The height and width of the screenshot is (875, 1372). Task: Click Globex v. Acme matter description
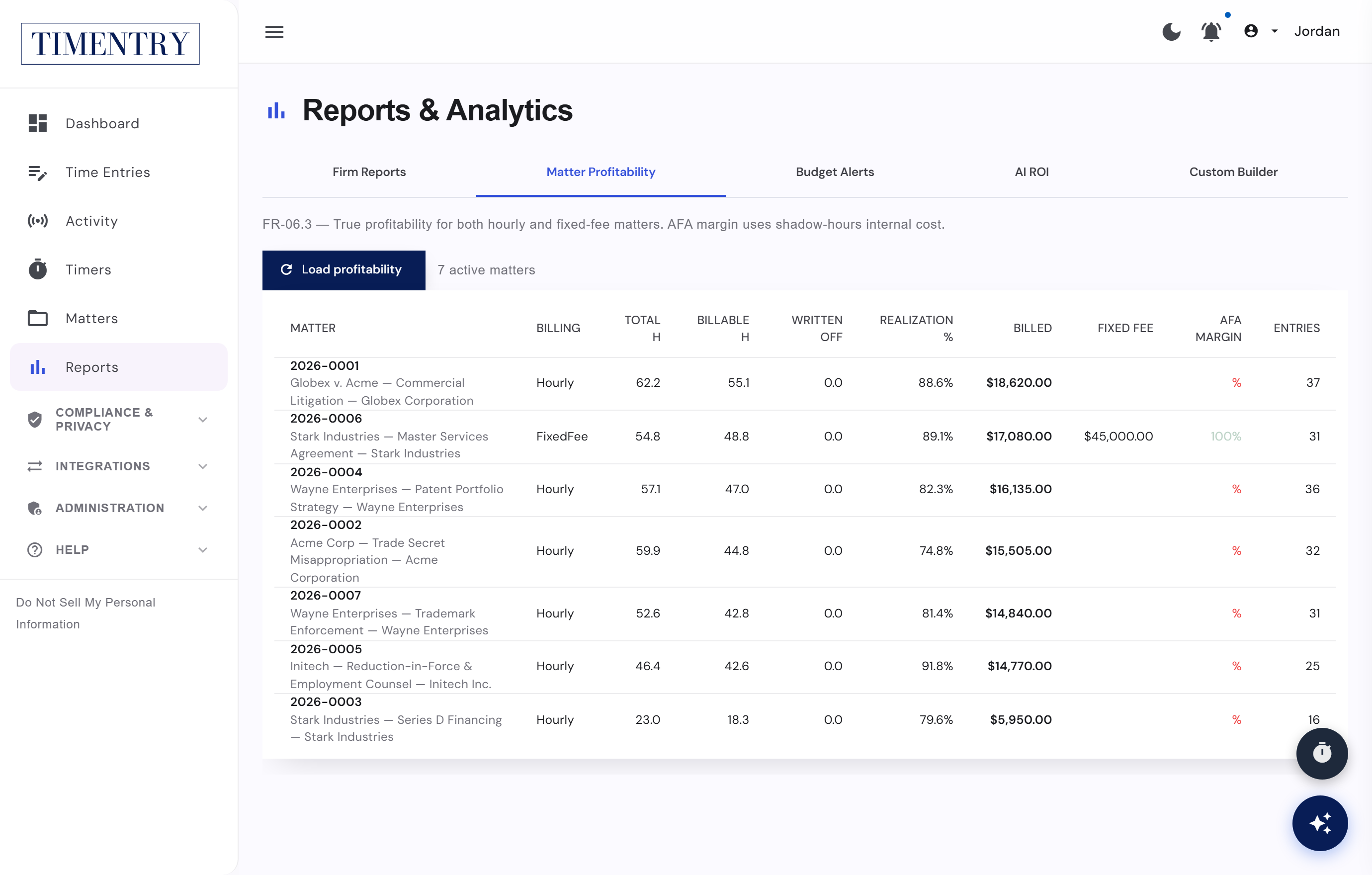coord(381,391)
